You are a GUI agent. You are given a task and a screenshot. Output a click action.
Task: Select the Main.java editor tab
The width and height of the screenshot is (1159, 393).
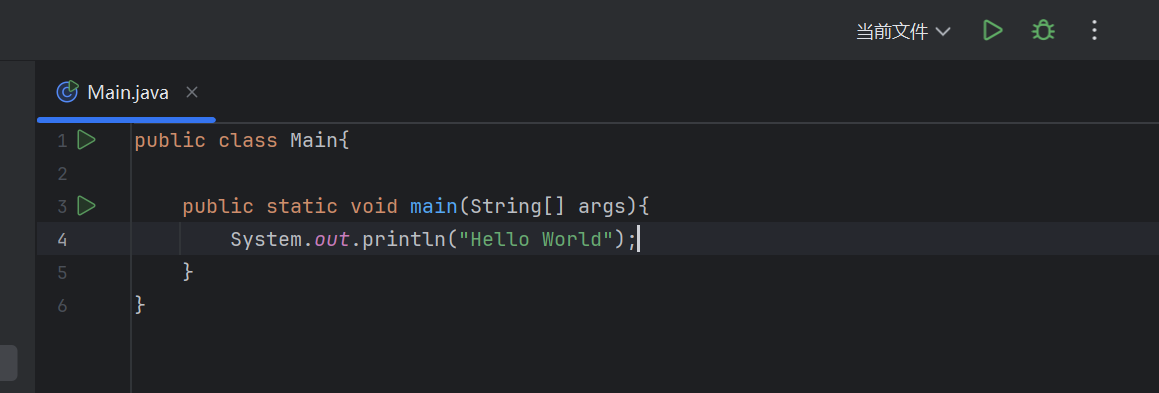pyautogui.click(x=127, y=92)
